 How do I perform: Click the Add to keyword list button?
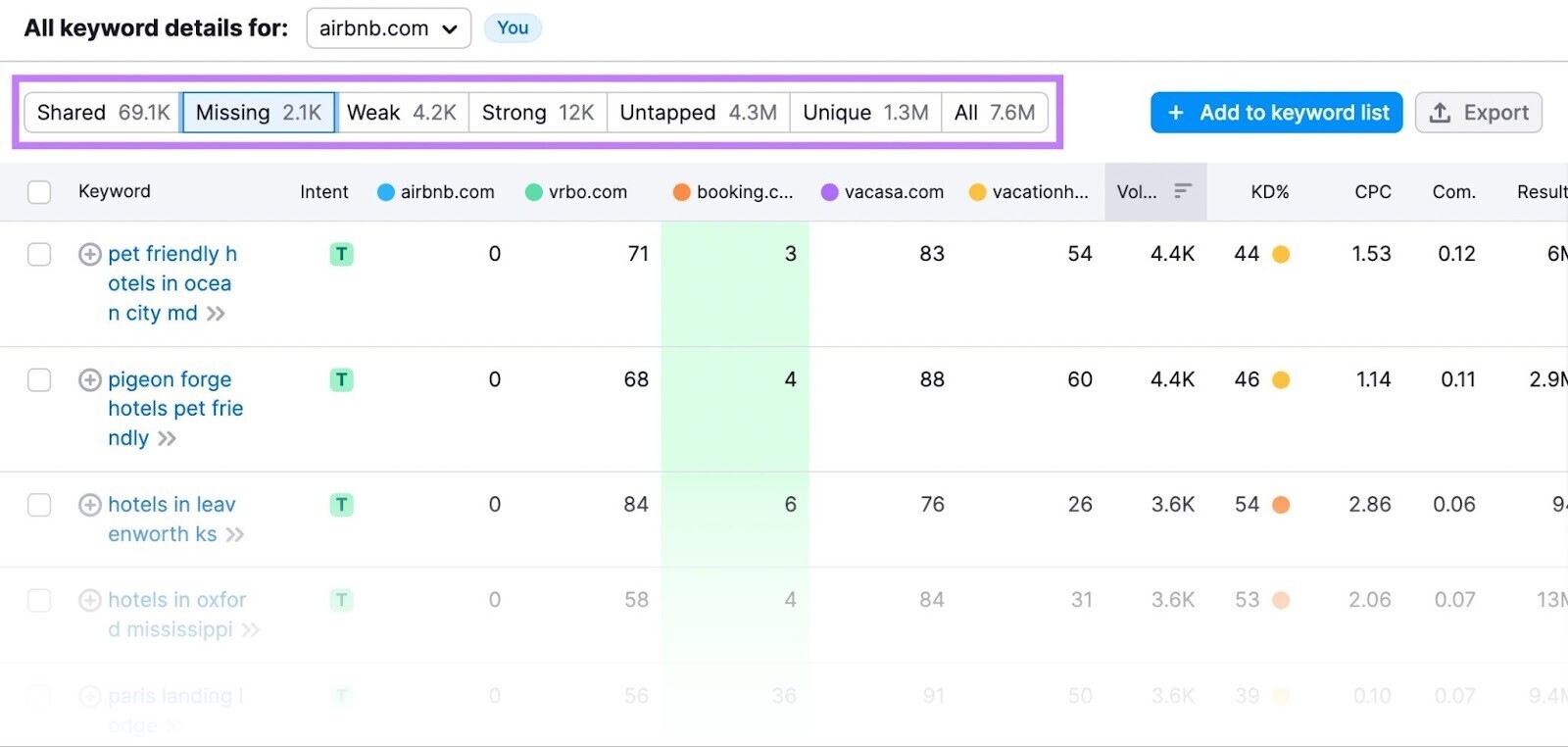pyautogui.click(x=1276, y=113)
